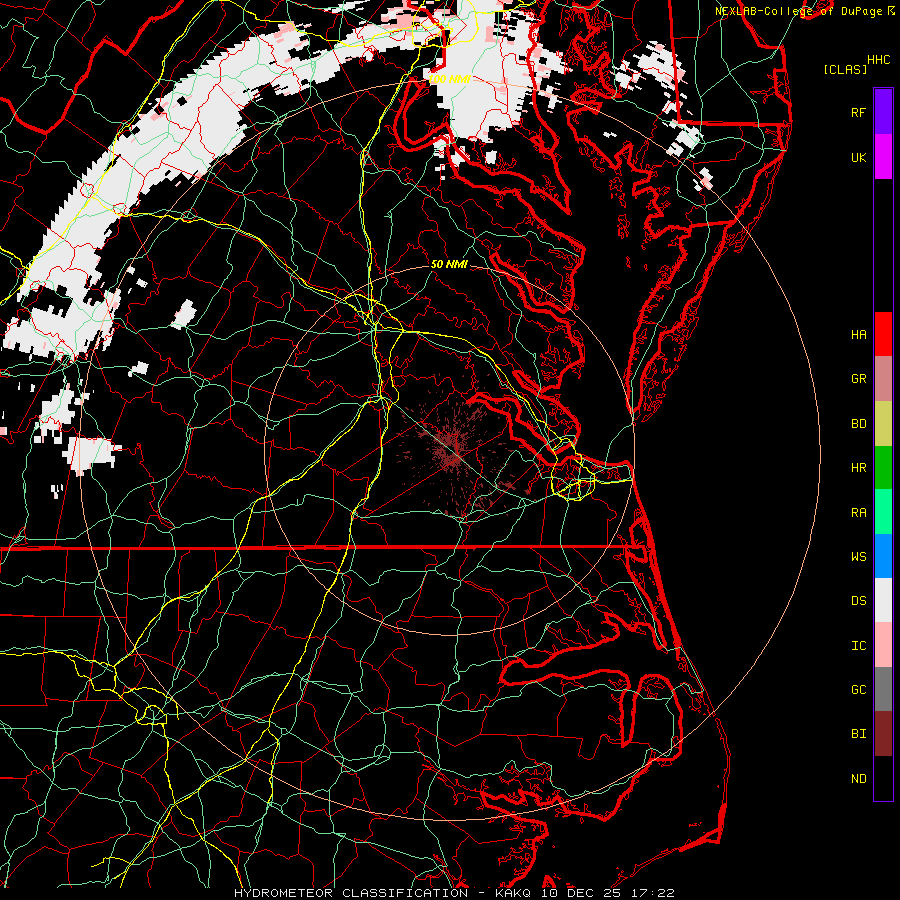Click the RA legend label
The height and width of the screenshot is (900, 900).
pyautogui.click(x=859, y=513)
